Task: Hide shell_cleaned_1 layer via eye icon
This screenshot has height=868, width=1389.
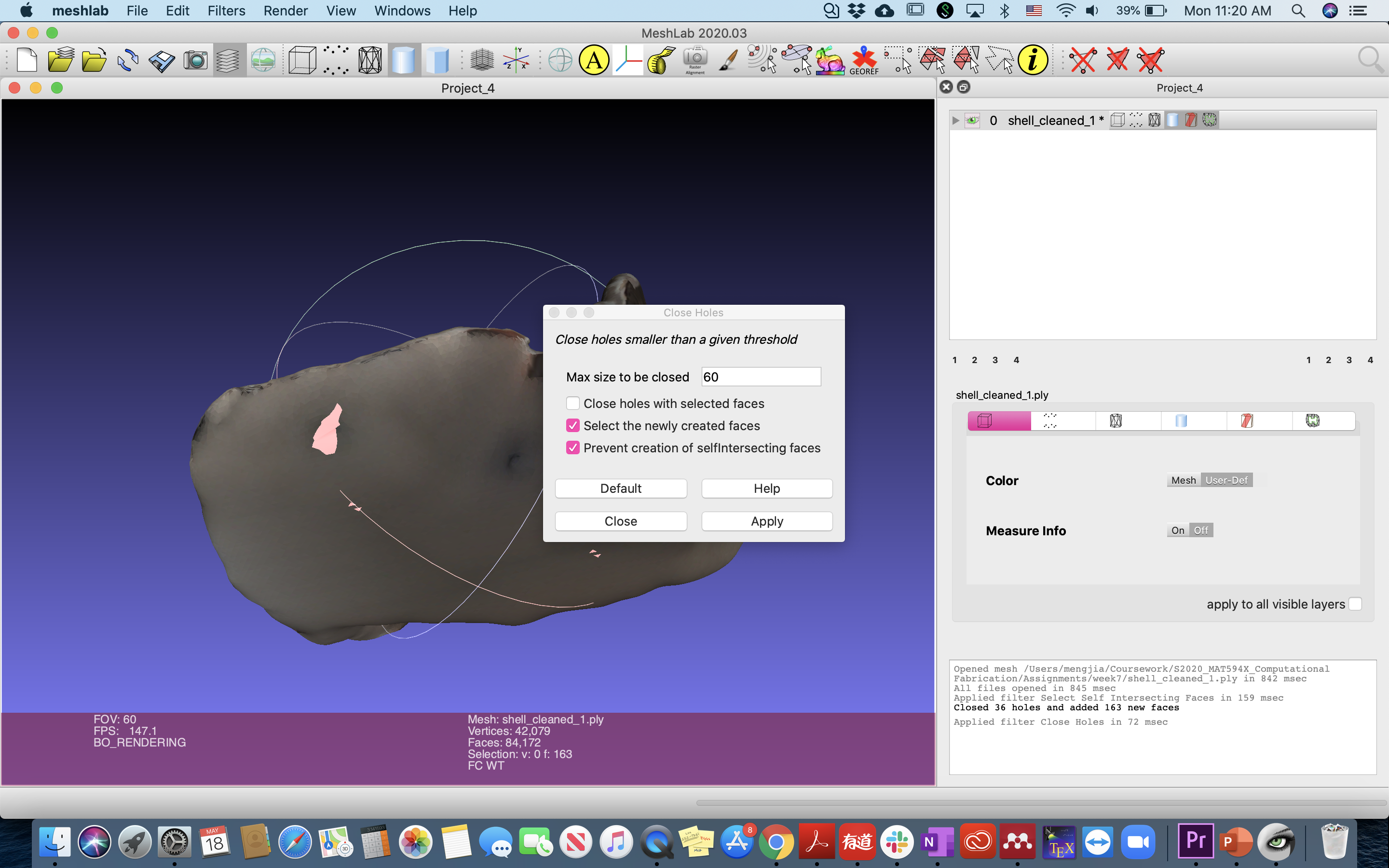Action: [x=972, y=121]
